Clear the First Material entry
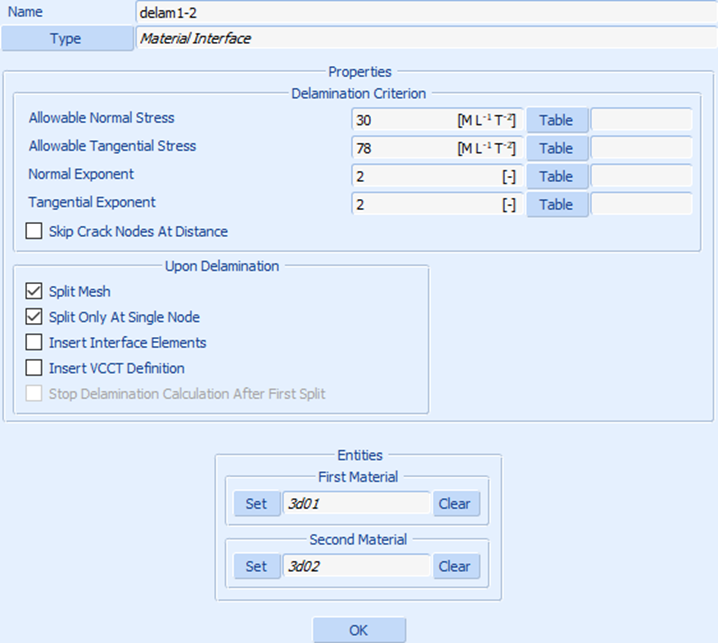The width and height of the screenshot is (718, 643). click(456, 504)
